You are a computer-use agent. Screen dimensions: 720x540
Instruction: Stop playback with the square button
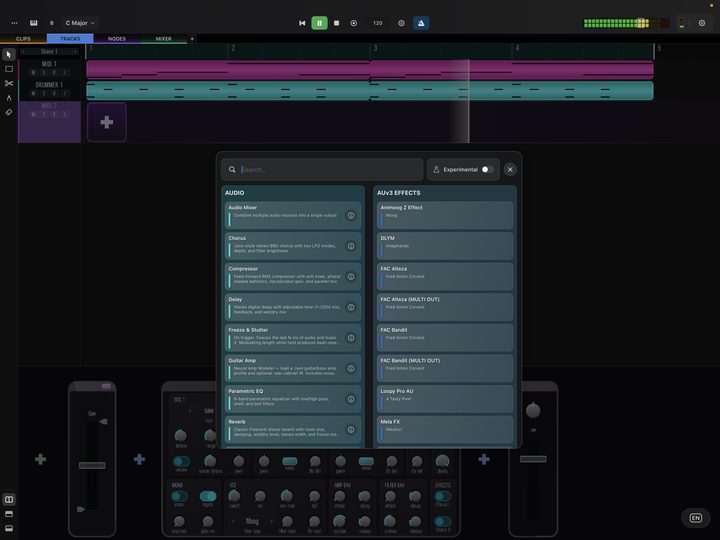point(337,23)
